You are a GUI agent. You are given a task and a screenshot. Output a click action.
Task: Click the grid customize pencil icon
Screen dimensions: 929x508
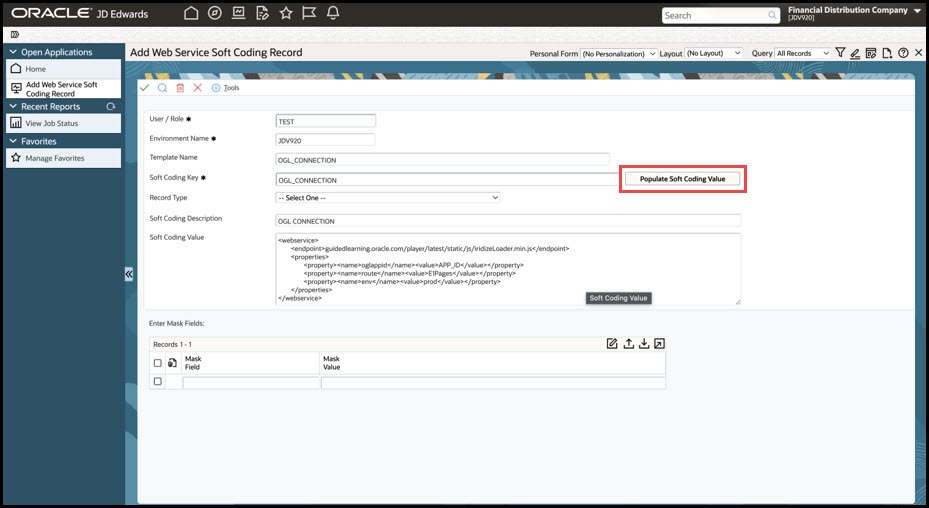click(612, 344)
